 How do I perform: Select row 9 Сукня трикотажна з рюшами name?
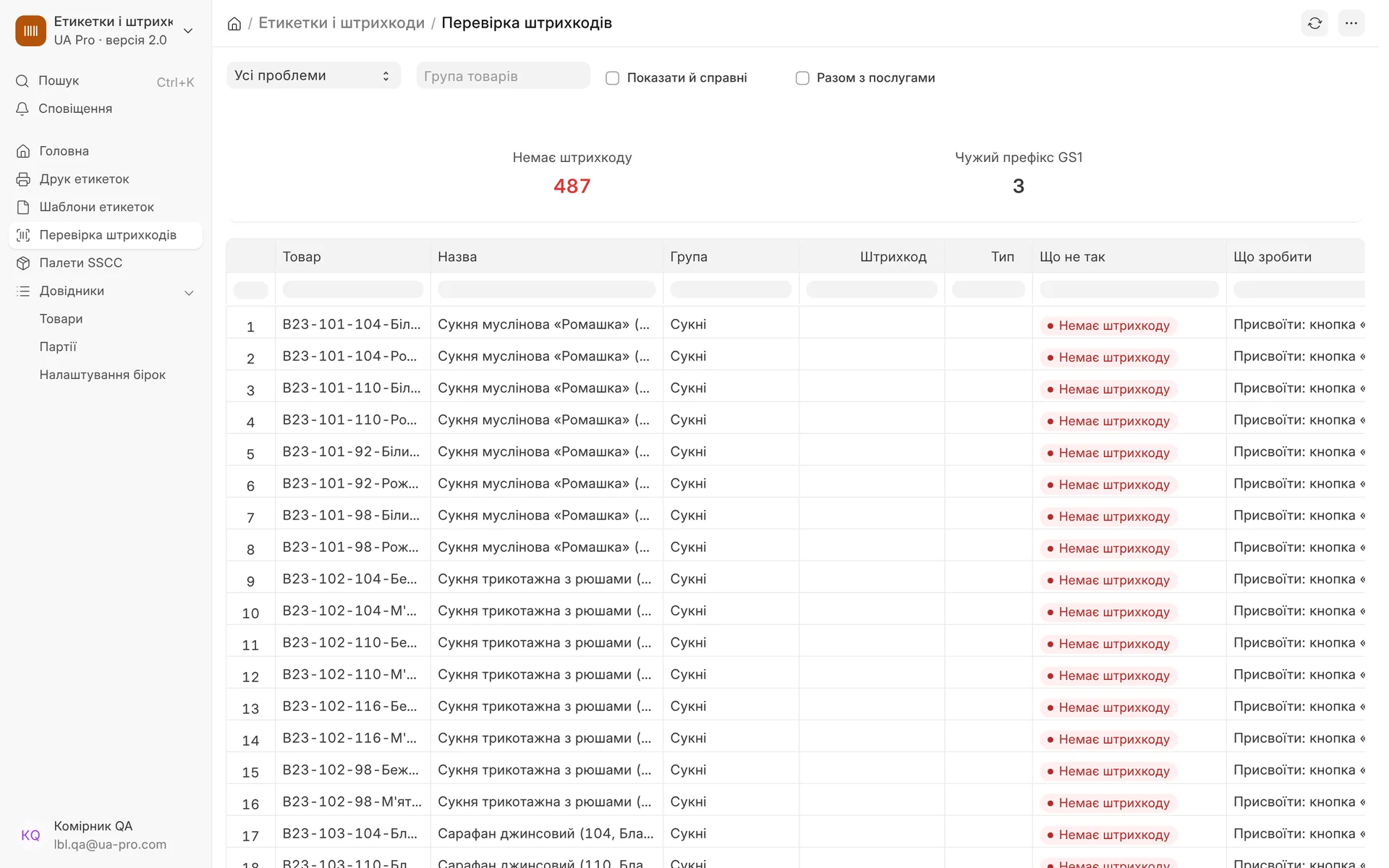[x=545, y=579]
